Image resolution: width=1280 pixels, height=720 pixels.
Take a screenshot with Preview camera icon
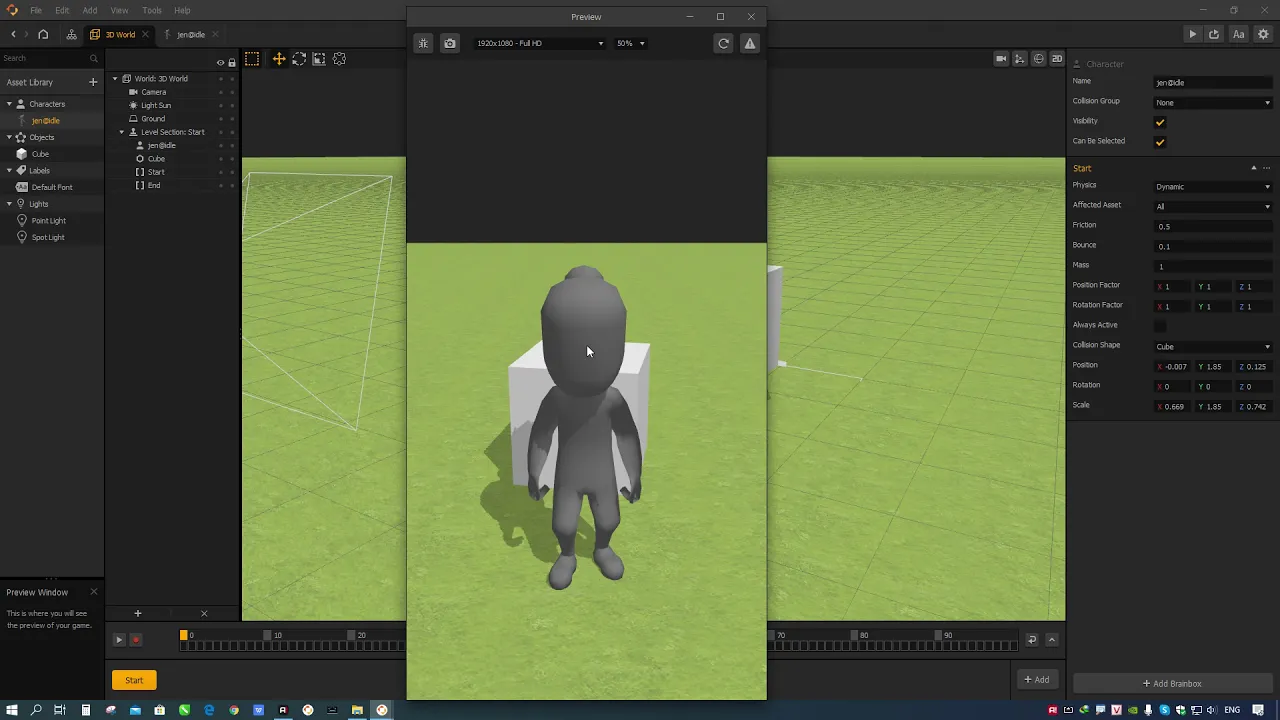[450, 43]
